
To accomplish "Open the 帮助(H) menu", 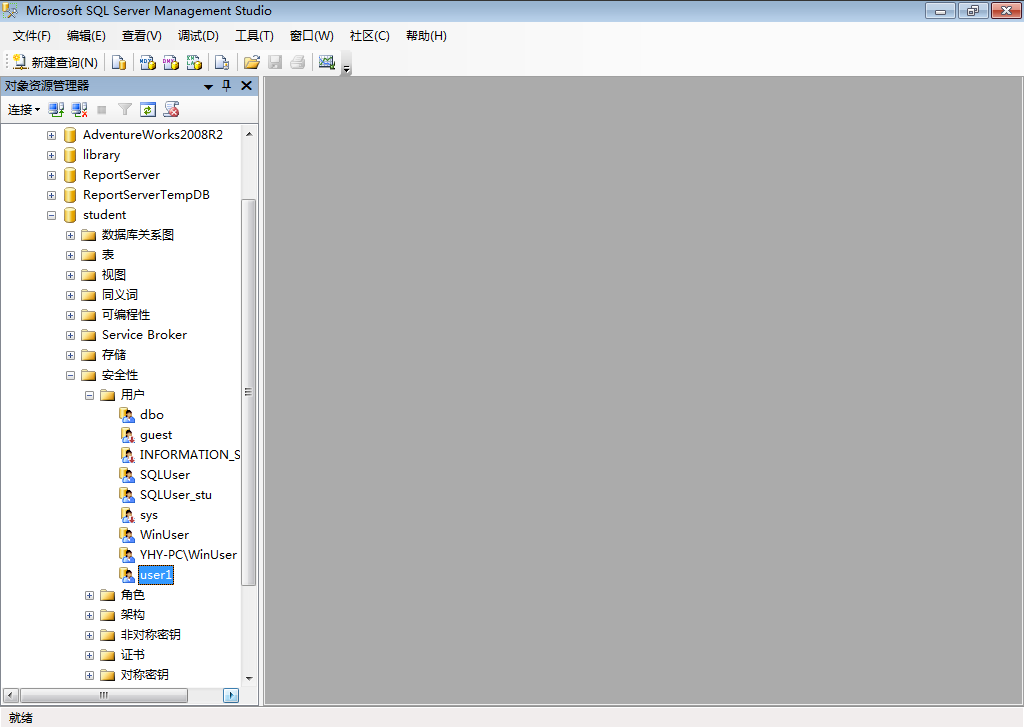I will (426, 36).
